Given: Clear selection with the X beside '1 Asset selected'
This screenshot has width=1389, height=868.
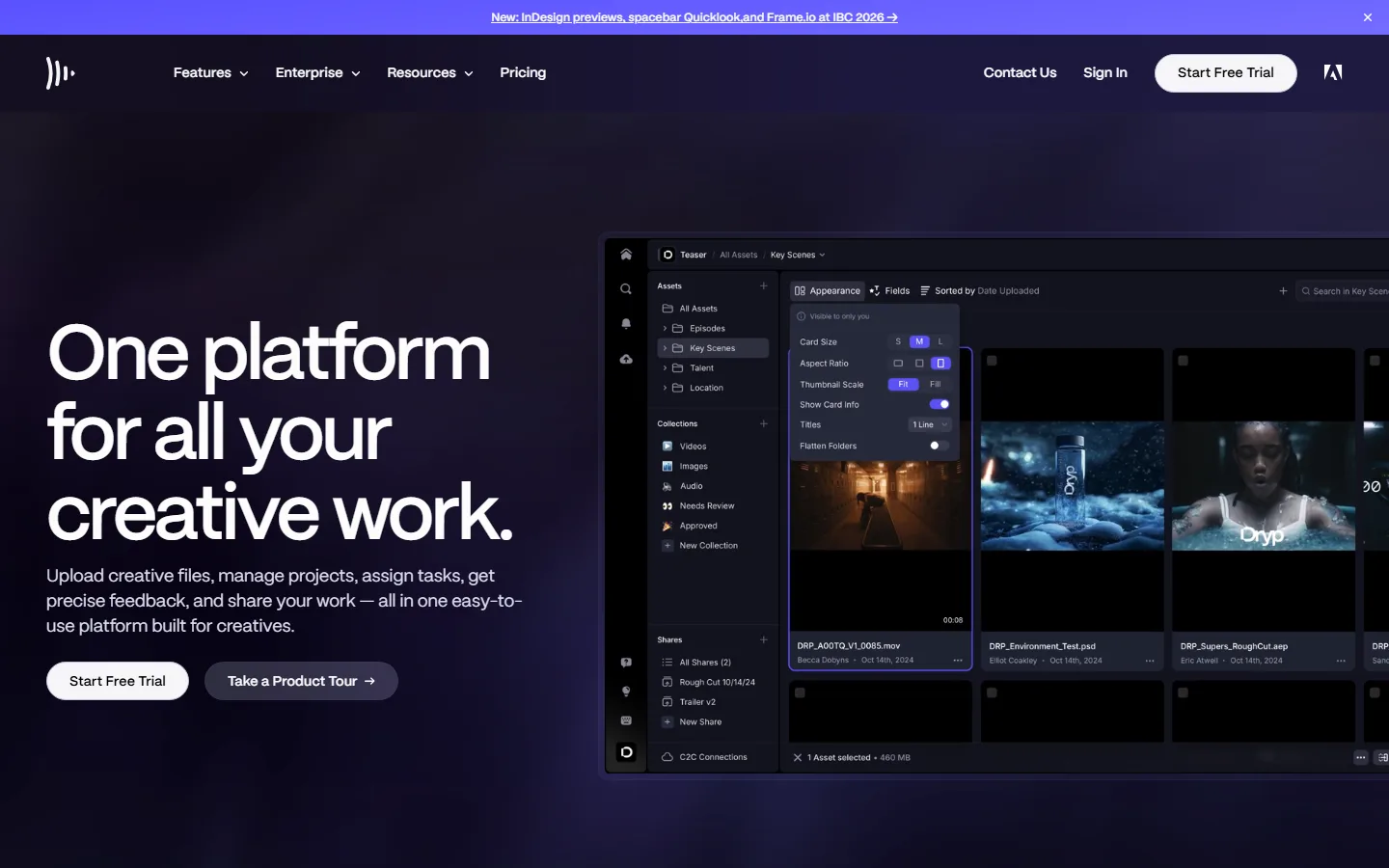Looking at the screenshot, I should [798, 758].
